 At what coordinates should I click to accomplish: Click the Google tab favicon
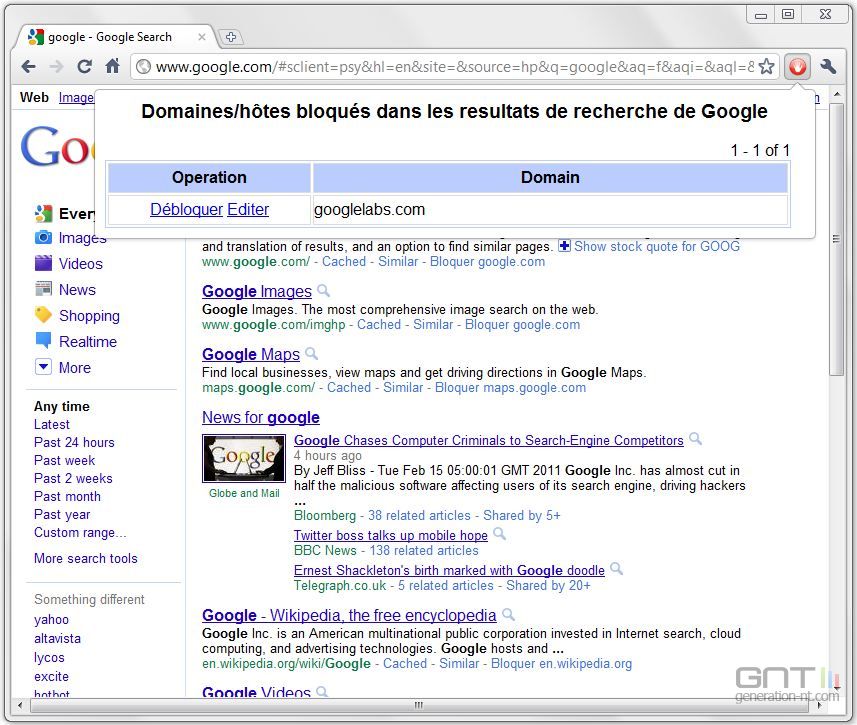coord(36,37)
